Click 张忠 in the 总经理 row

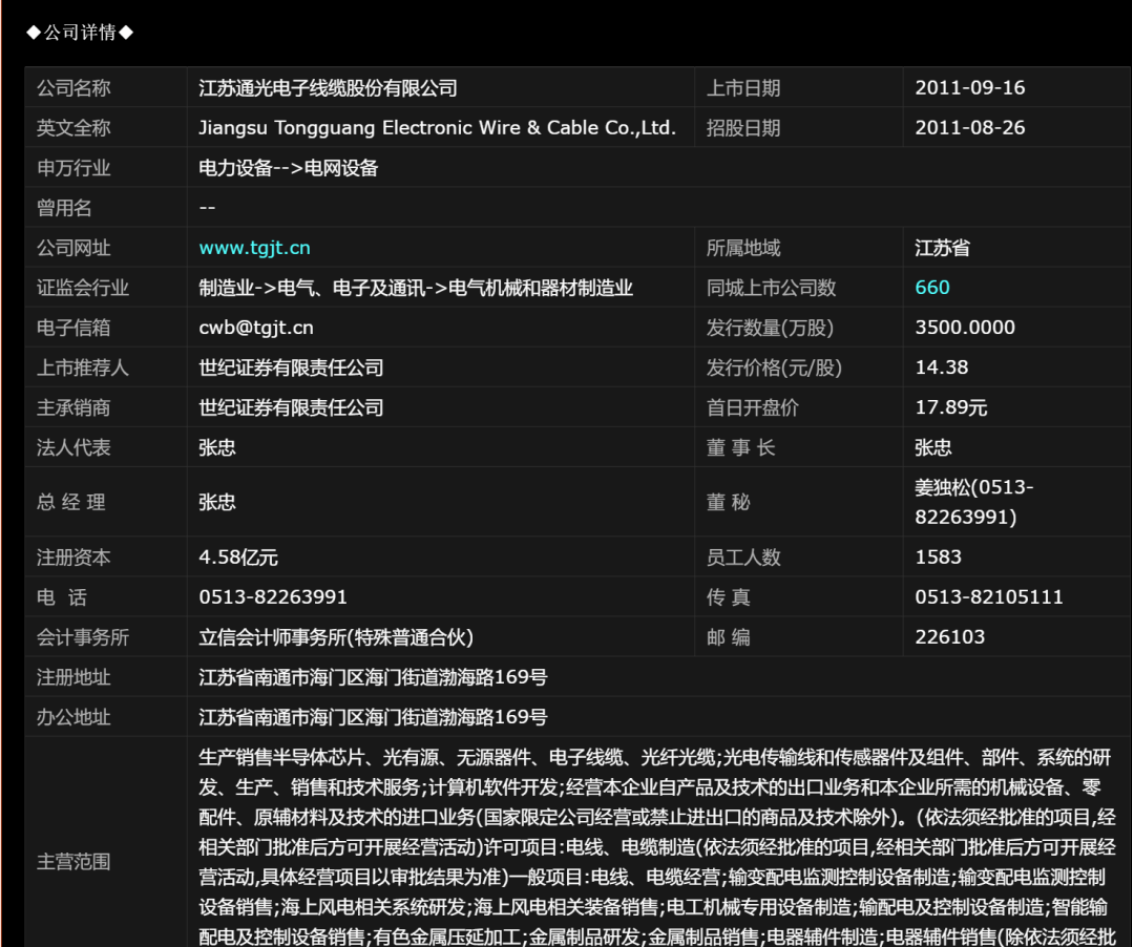coord(217,502)
